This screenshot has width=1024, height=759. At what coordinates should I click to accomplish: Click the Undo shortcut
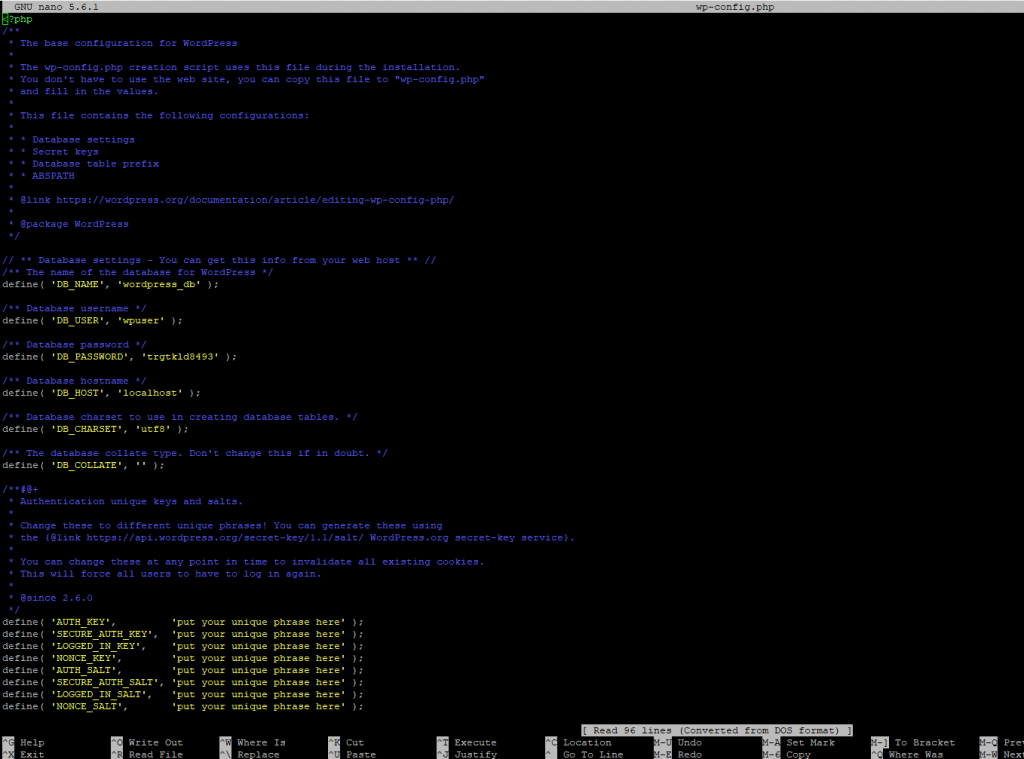coord(689,743)
